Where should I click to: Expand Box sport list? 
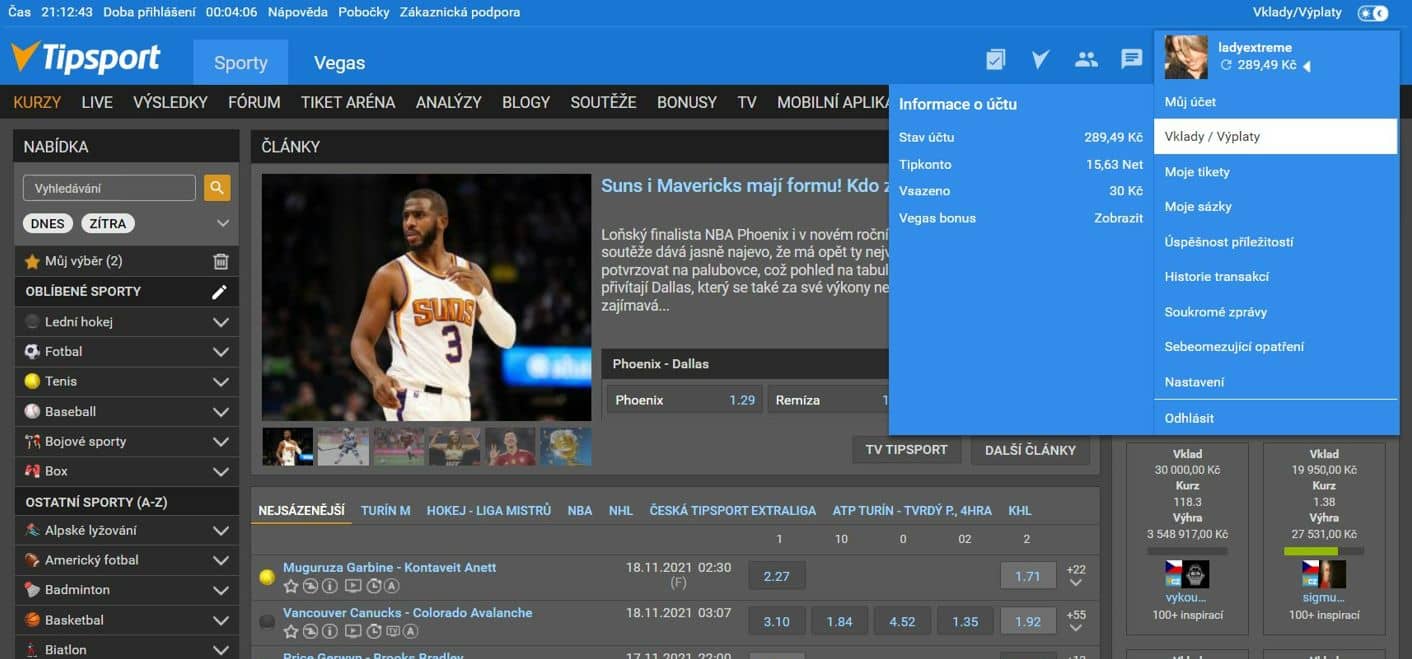[221, 471]
